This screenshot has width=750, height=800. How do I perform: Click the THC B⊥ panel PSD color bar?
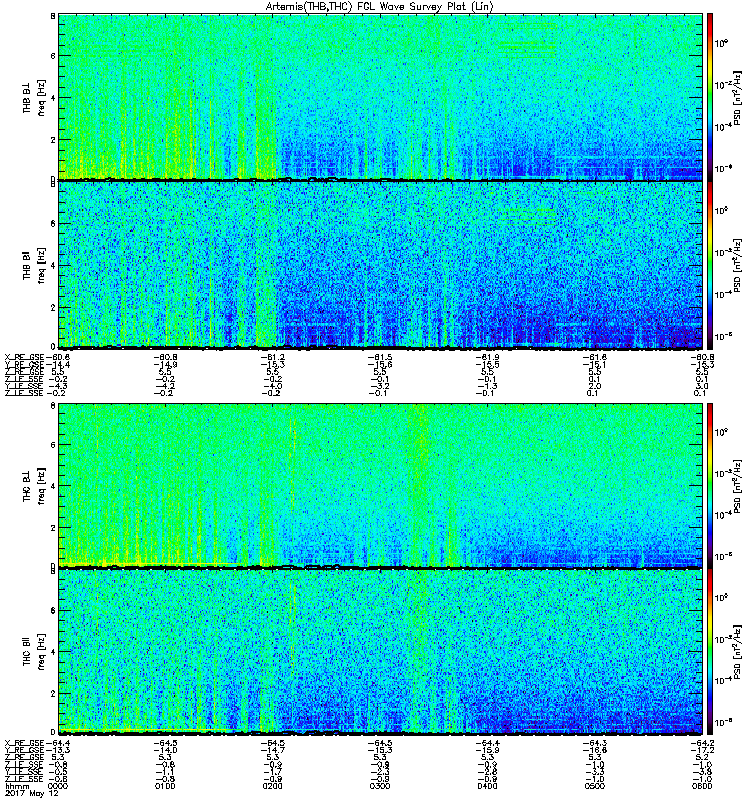(x=710, y=485)
